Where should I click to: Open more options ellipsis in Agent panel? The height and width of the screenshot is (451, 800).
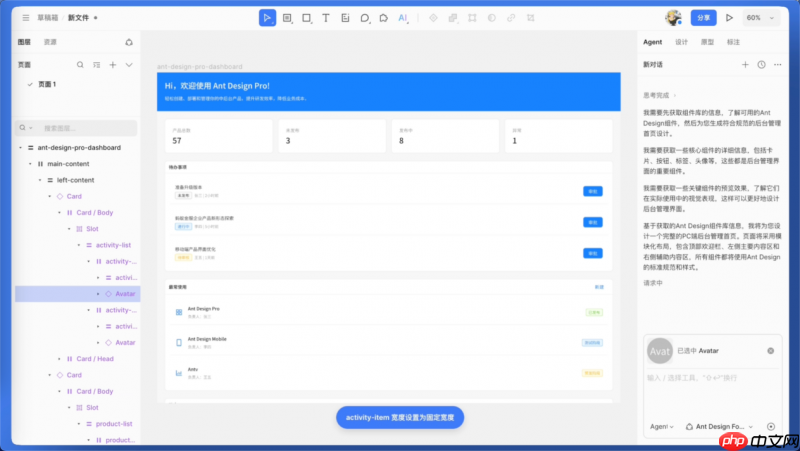[x=778, y=65]
